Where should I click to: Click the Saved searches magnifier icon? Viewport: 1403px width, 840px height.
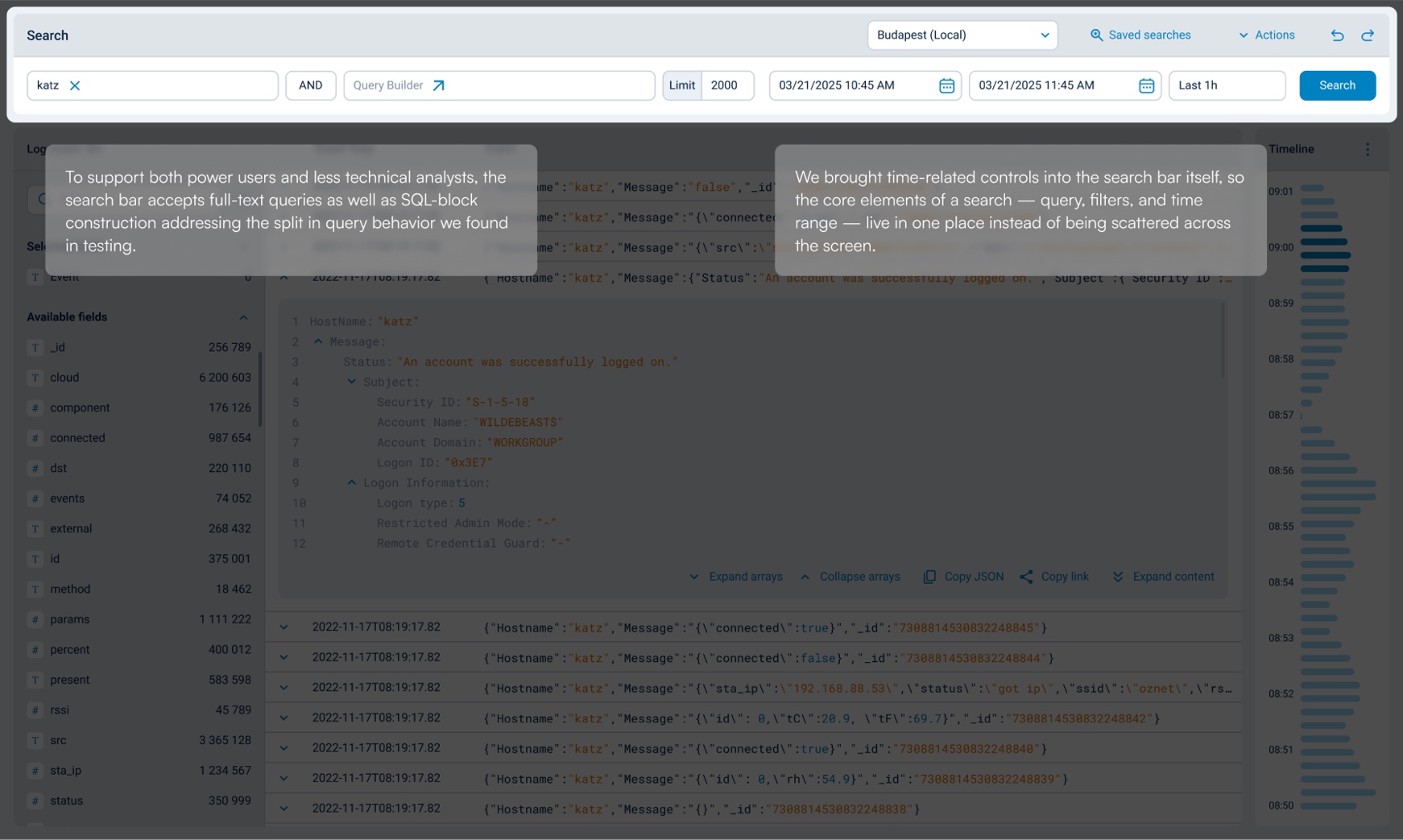pyautogui.click(x=1096, y=35)
